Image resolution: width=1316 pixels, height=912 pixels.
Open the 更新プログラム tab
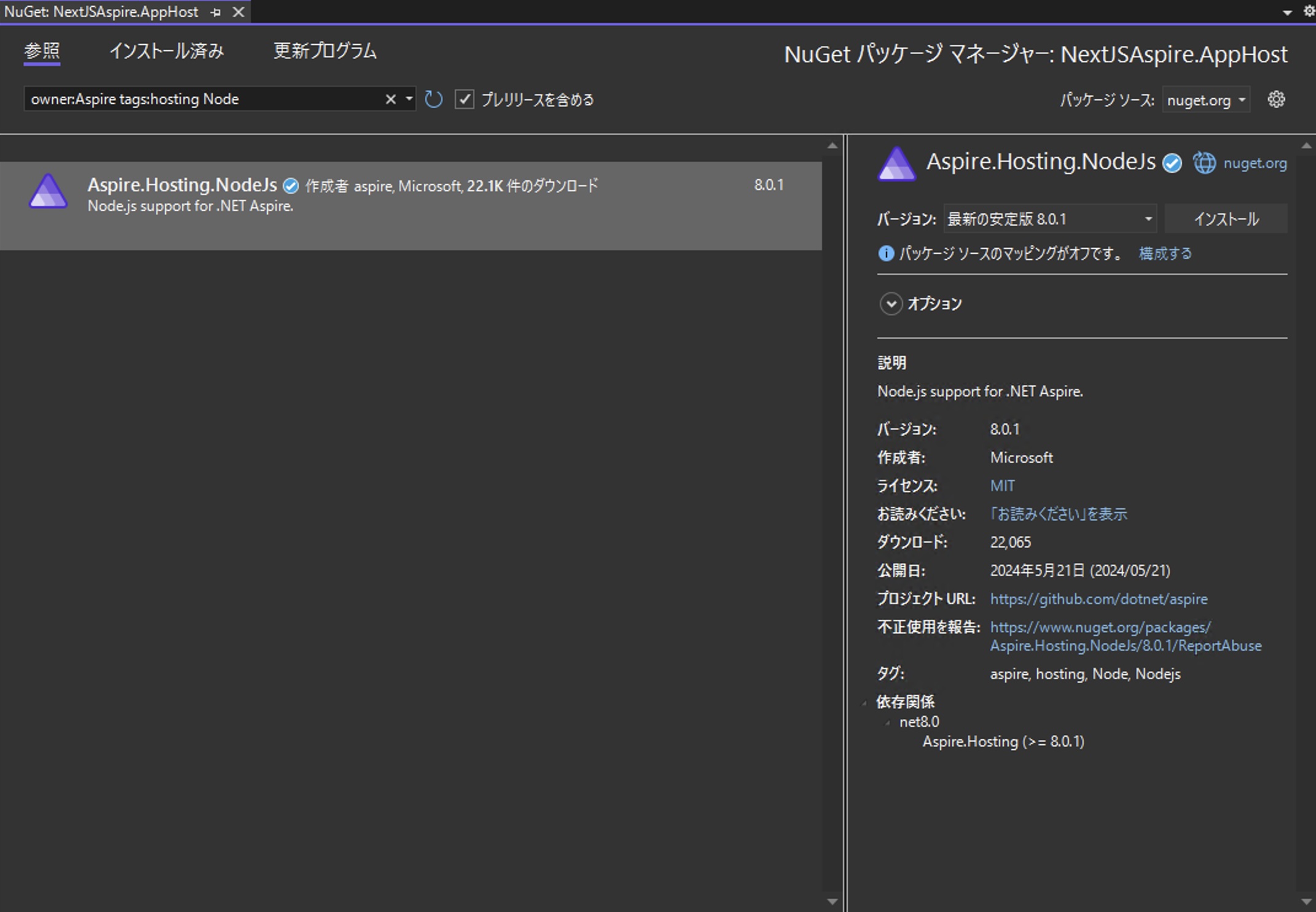(325, 52)
